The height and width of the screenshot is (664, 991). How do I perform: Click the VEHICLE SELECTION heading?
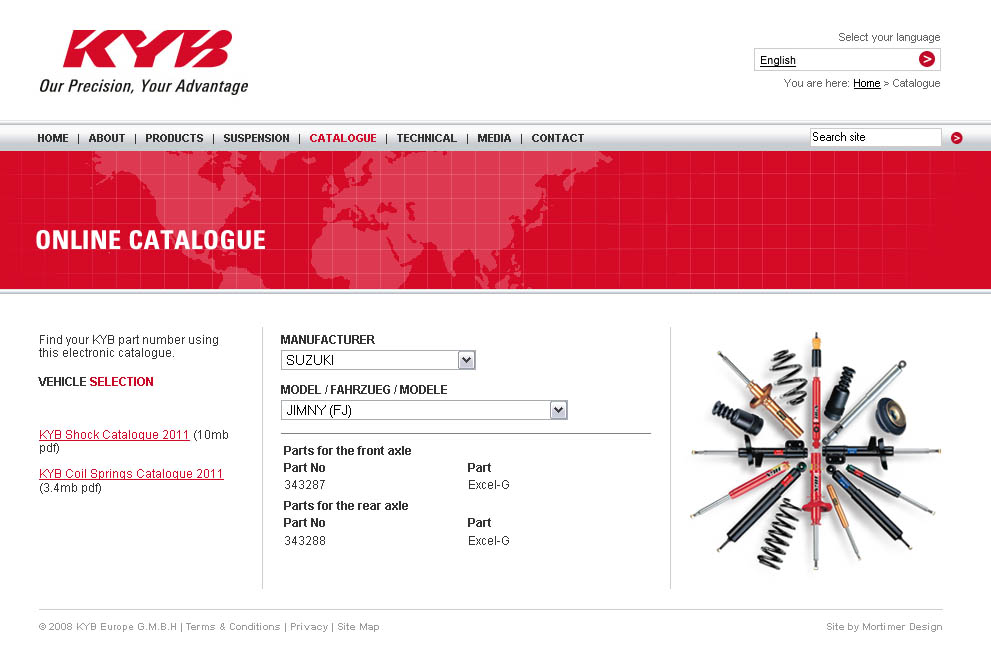click(x=96, y=382)
